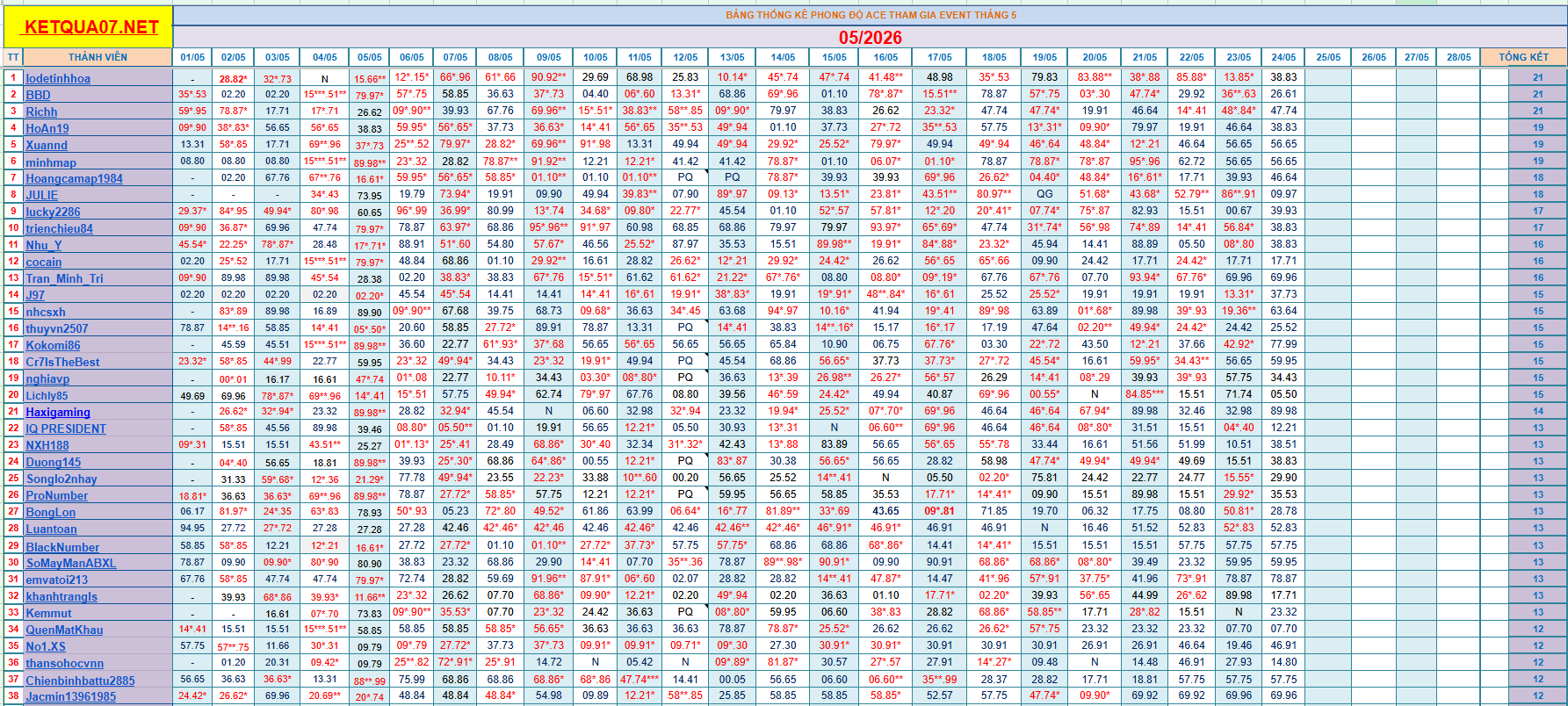The width and height of the screenshot is (1568, 706).
Task: Click the 05/2026 month title
Action: coord(870,37)
